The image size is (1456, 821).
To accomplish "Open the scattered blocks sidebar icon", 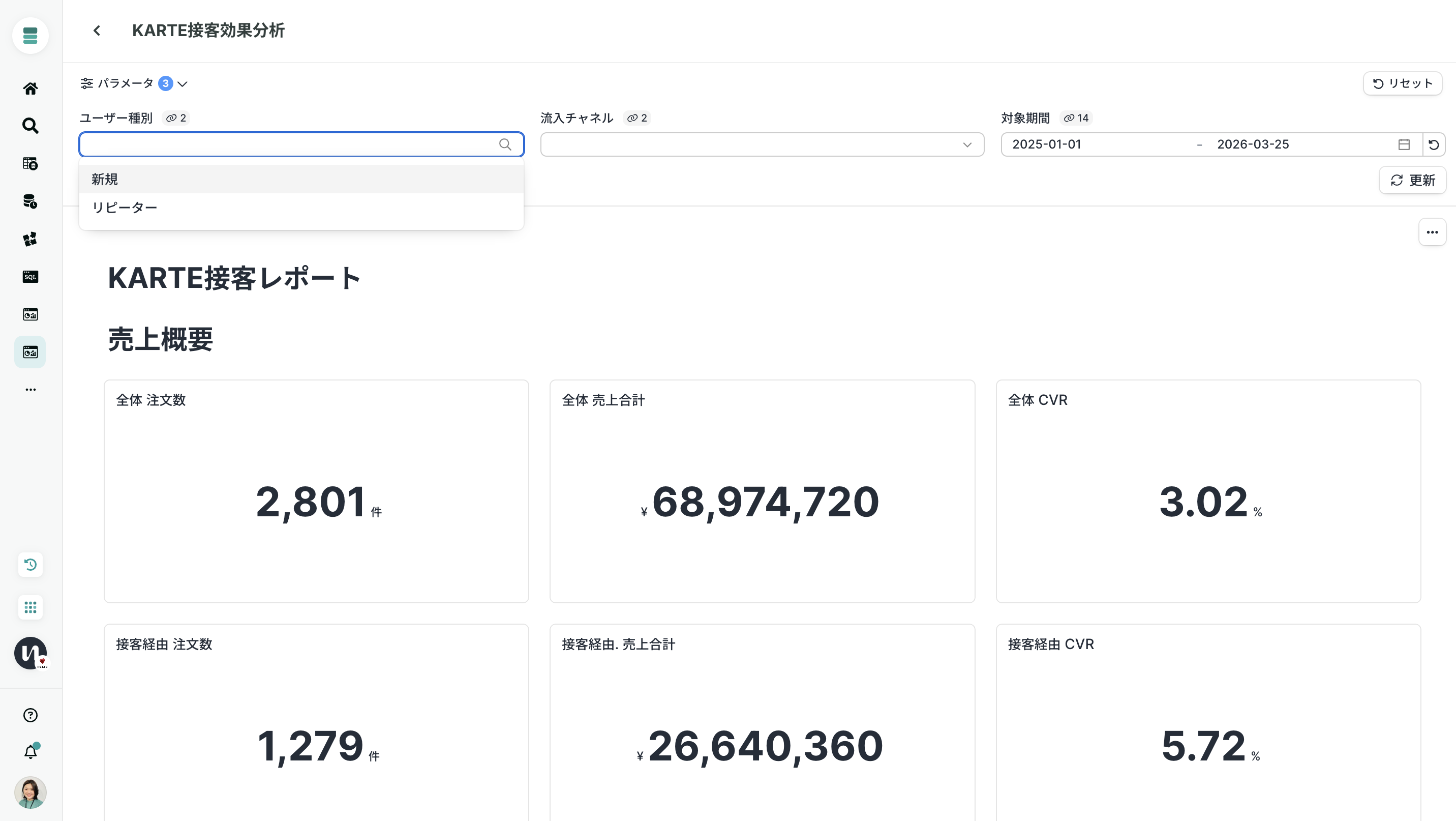I will tap(31, 239).
